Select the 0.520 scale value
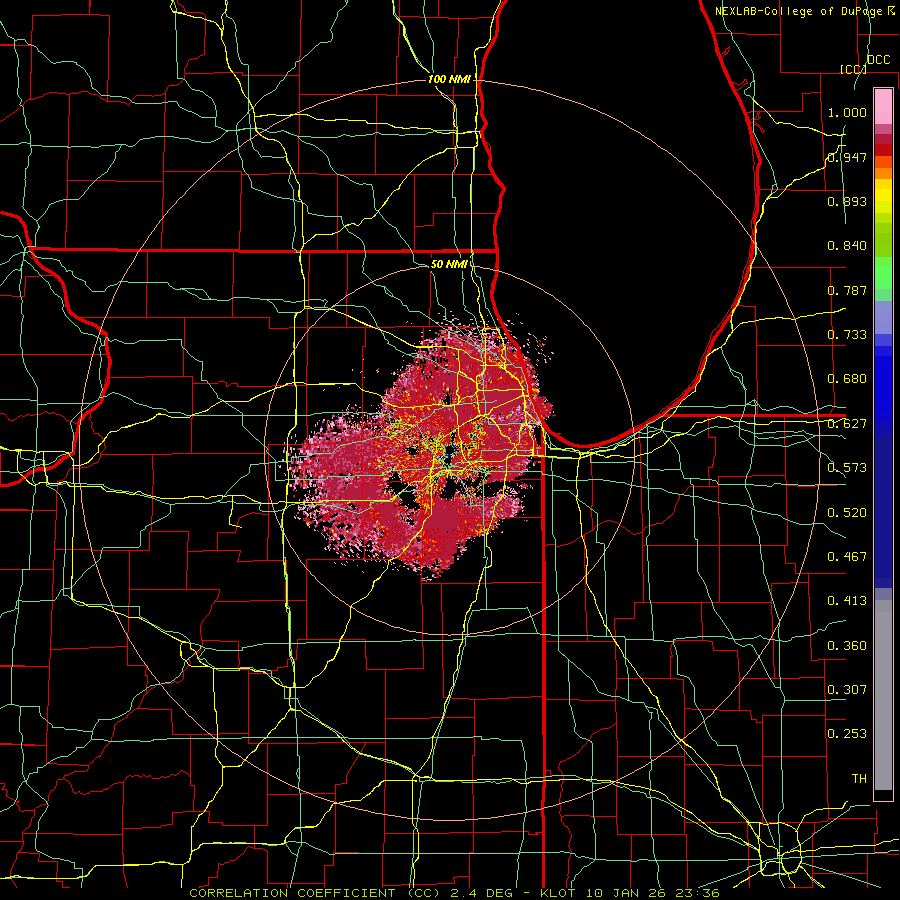Image resolution: width=900 pixels, height=900 pixels. tap(847, 513)
